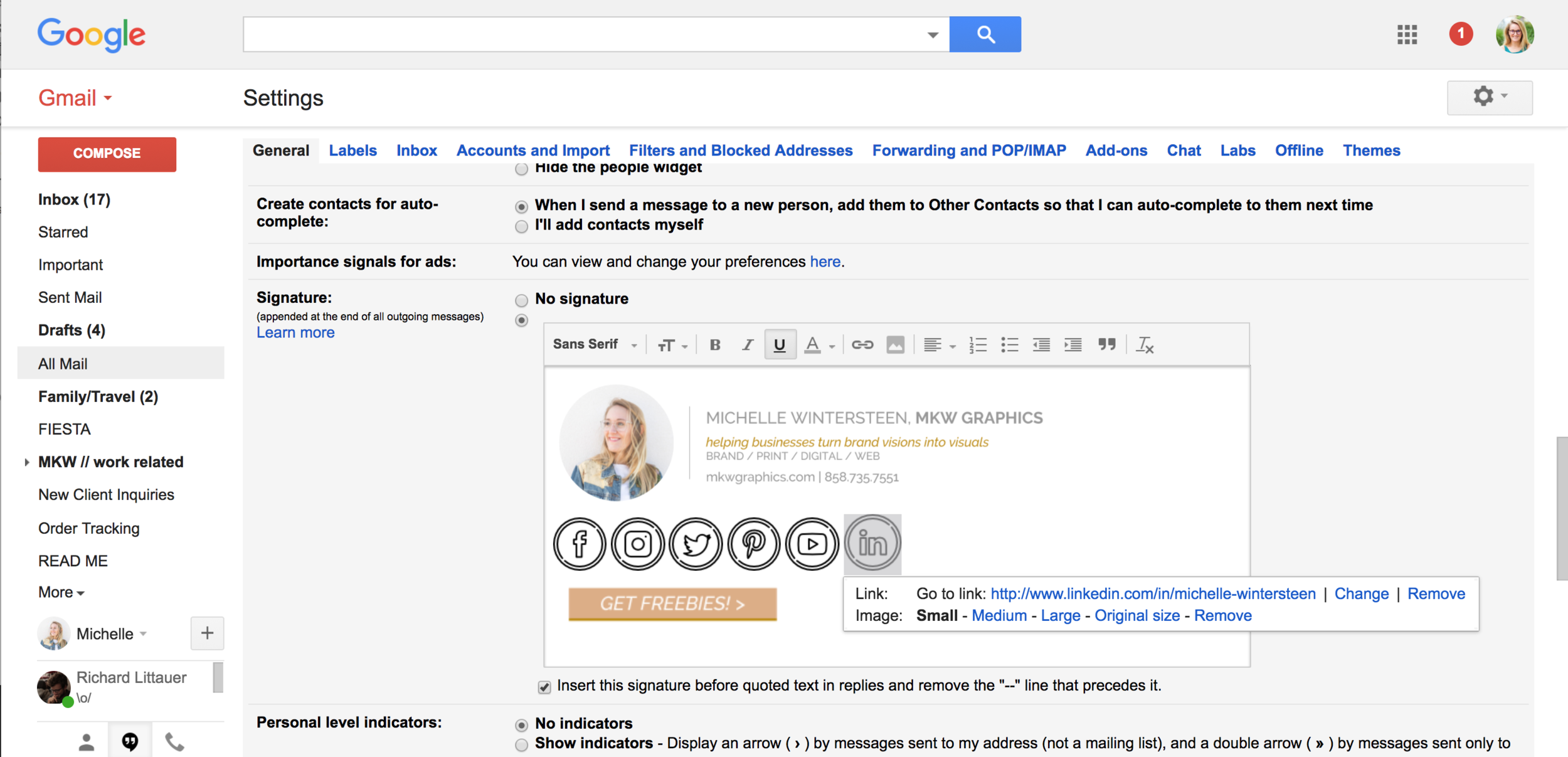
Task: Start a new chat with plus button
Action: [207, 633]
